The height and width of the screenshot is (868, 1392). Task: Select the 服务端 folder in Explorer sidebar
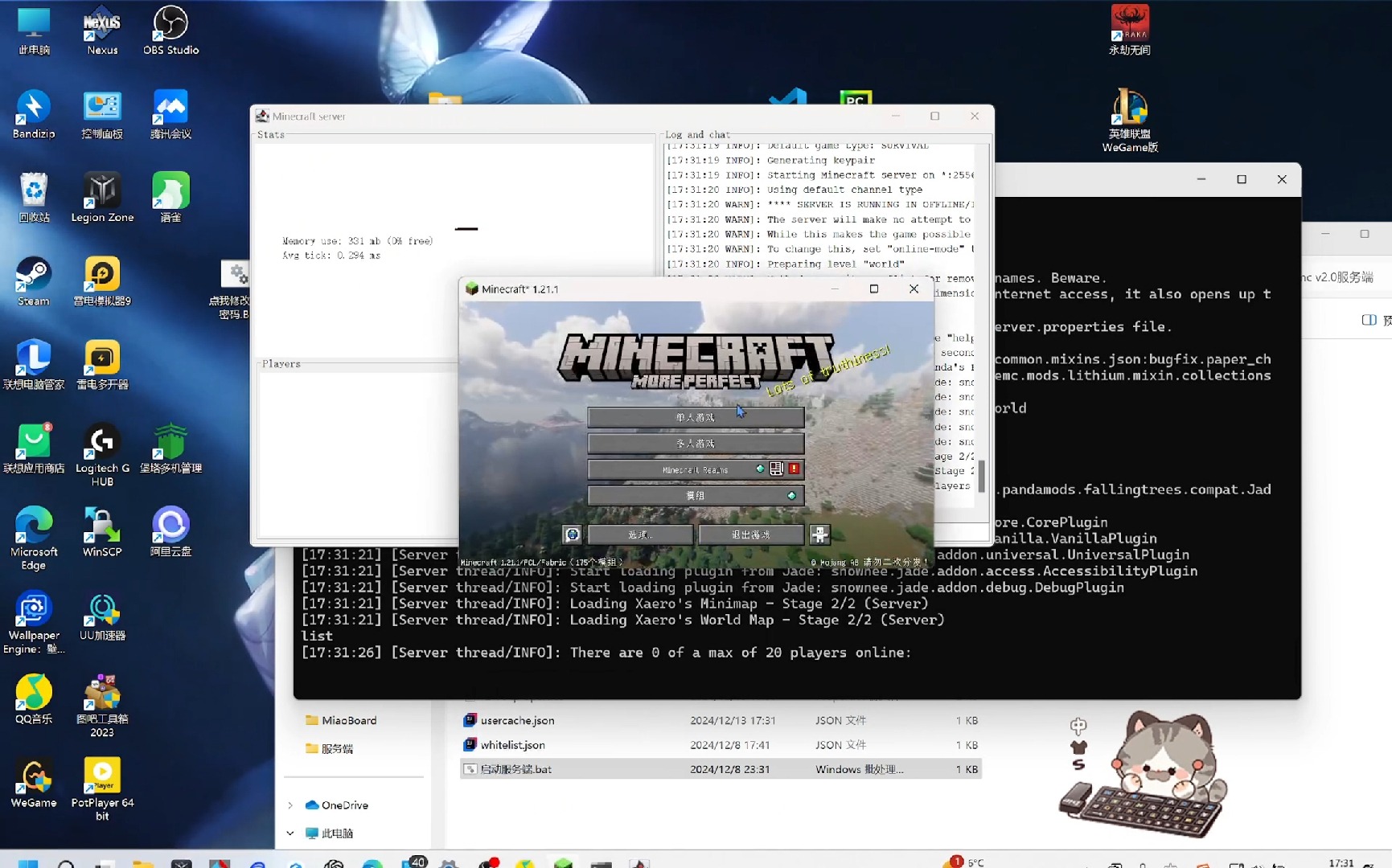pos(330,748)
